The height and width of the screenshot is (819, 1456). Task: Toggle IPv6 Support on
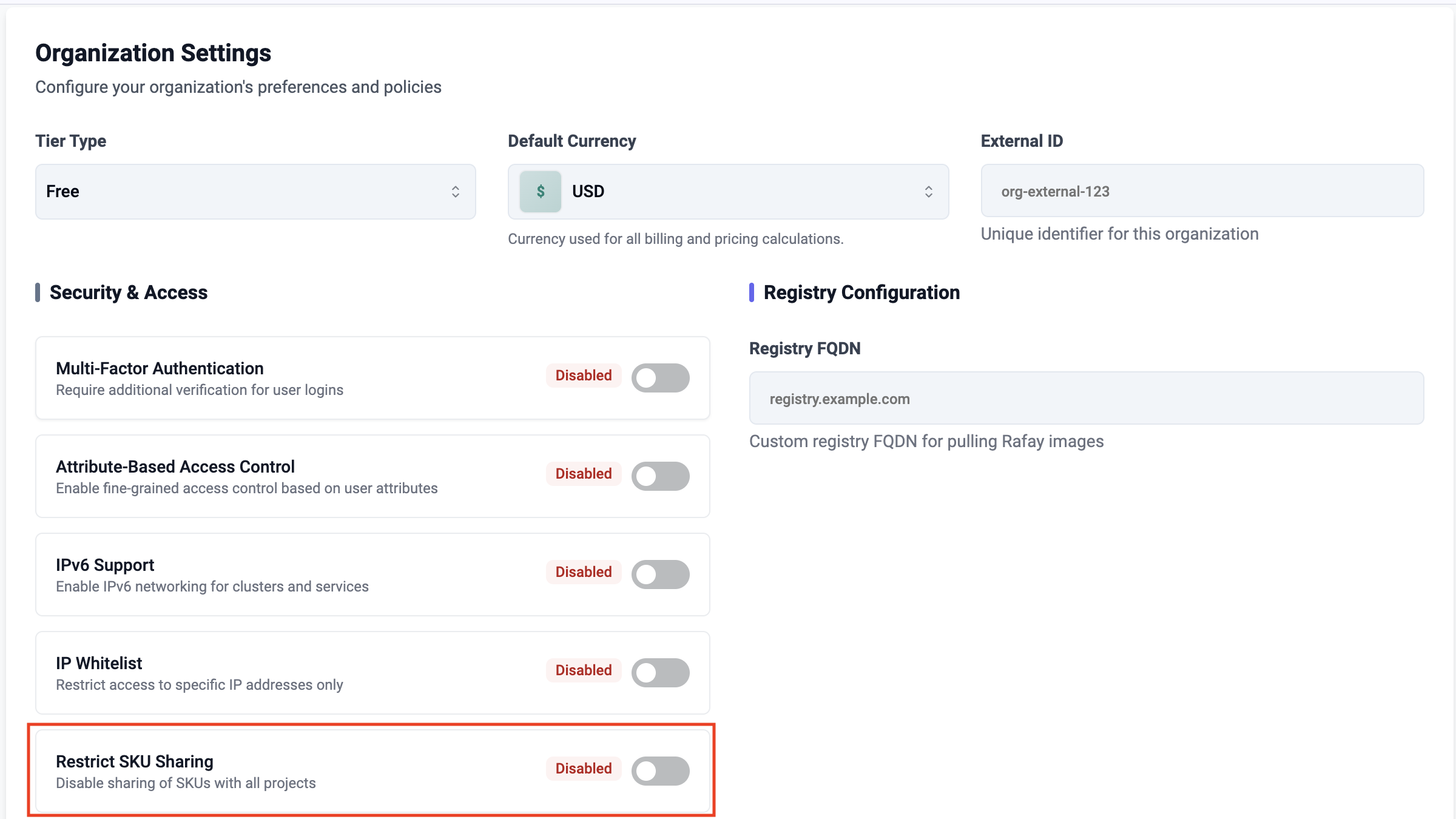pos(660,575)
